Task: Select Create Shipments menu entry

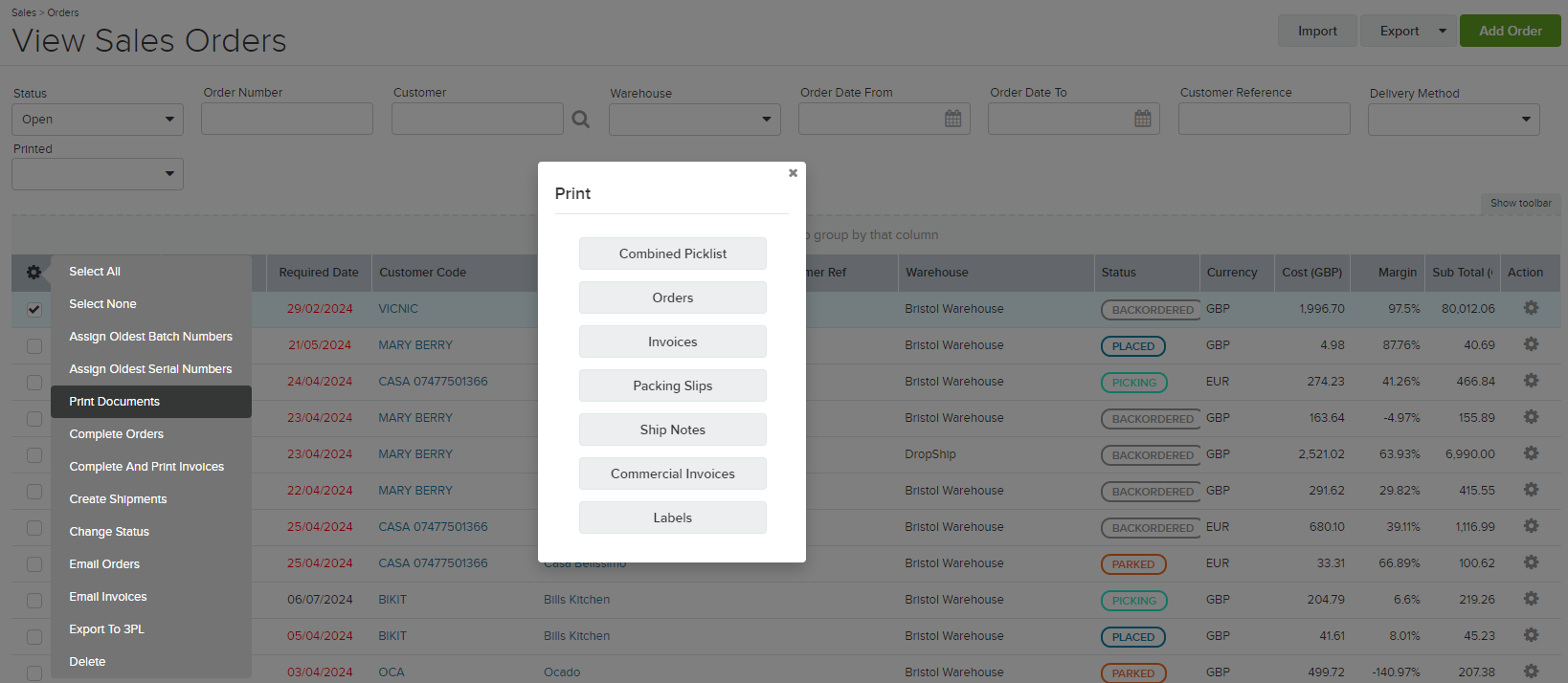Action: pyautogui.click(x=151, y=499)
